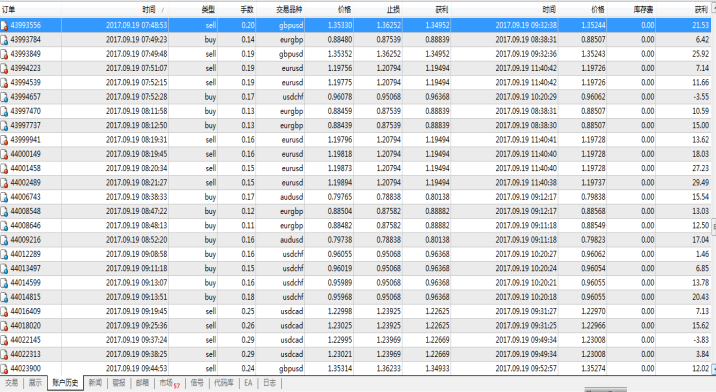This screenshot has height=392, width=716.
Task: Click the close time 2017.09.19 09:31:27
Action: (x=526, y=312)
